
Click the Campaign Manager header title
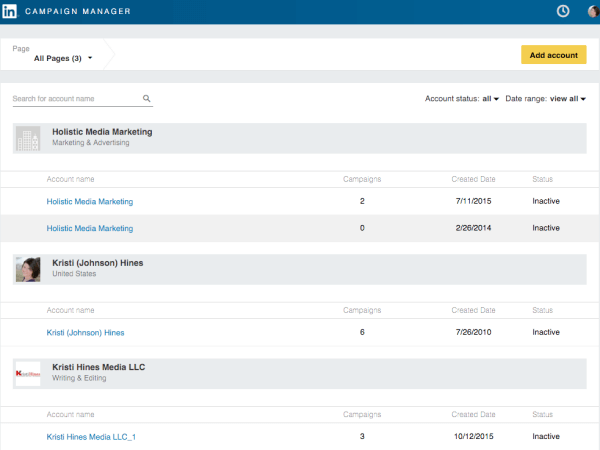78,11
